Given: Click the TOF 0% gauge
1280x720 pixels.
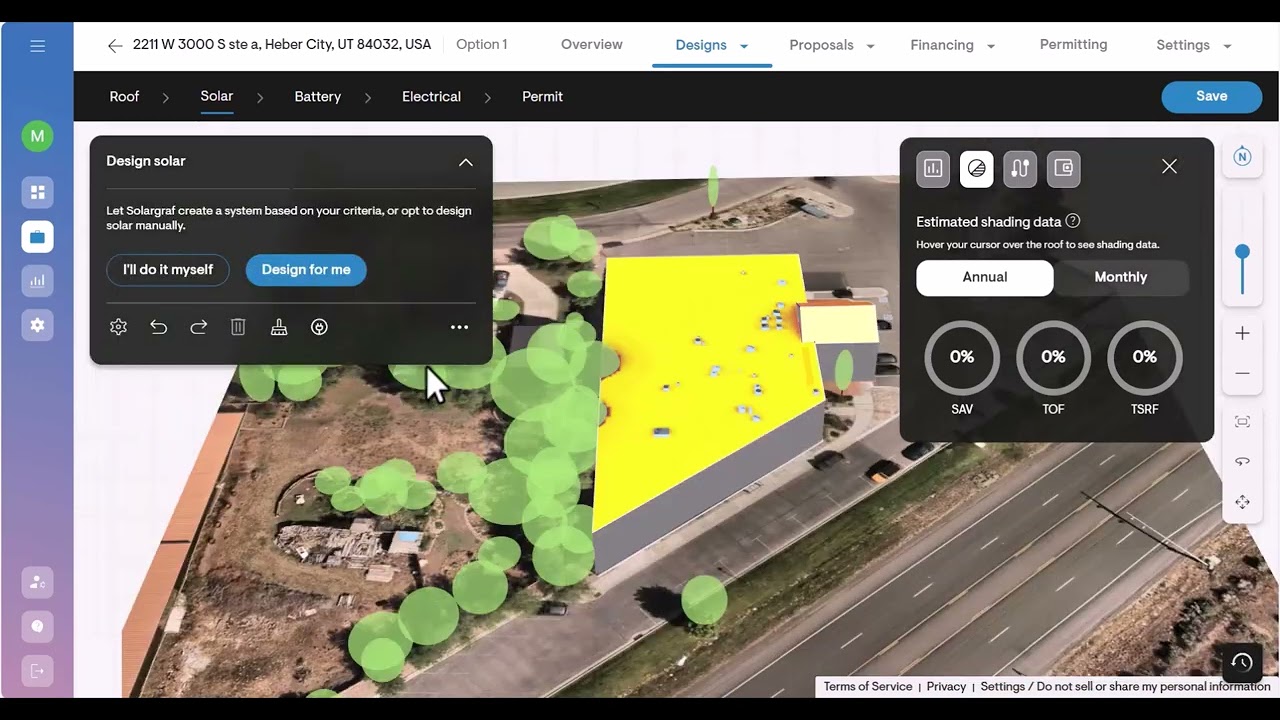Looking at the screenshot, I should tap(1053, 358).
